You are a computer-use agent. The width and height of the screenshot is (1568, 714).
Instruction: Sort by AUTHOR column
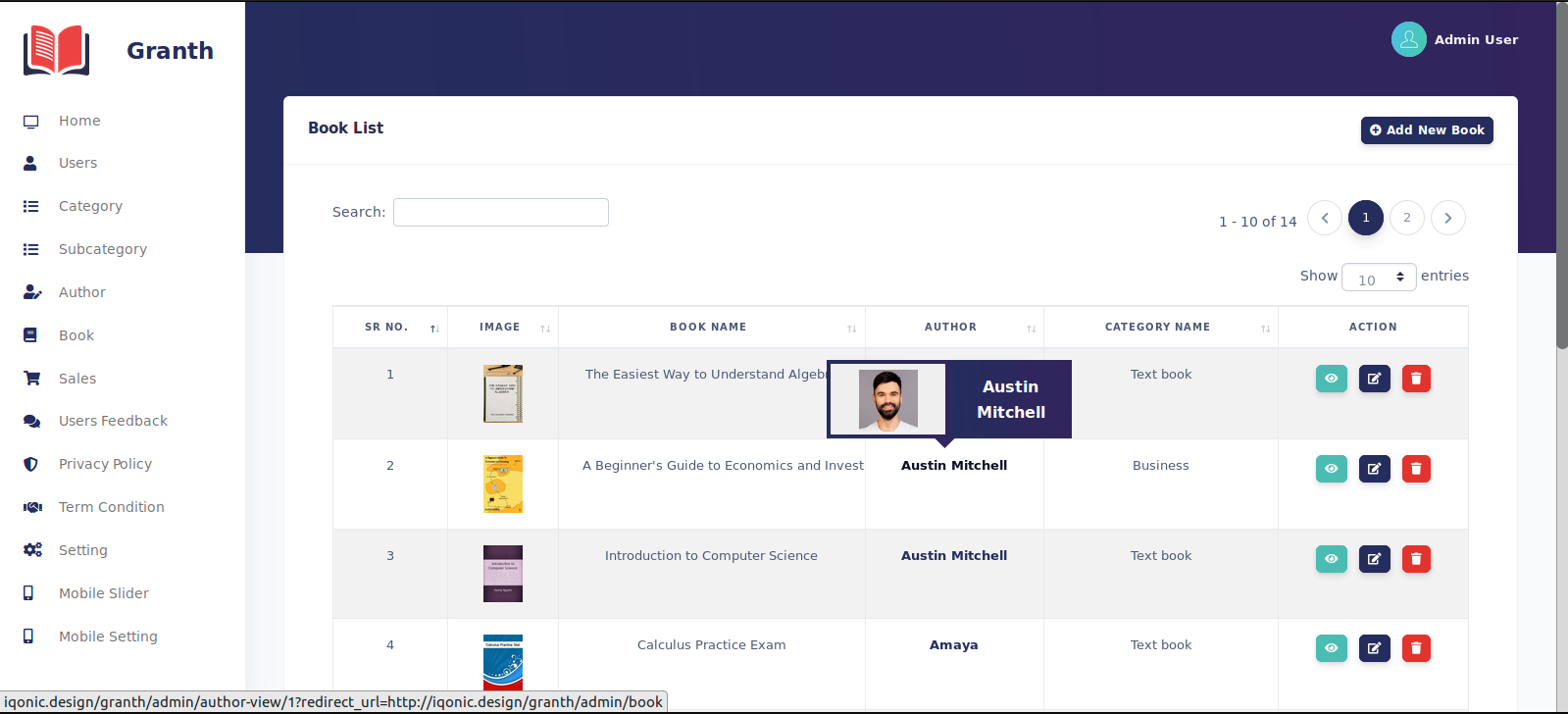pyautogui.click(x=954, y=328)
